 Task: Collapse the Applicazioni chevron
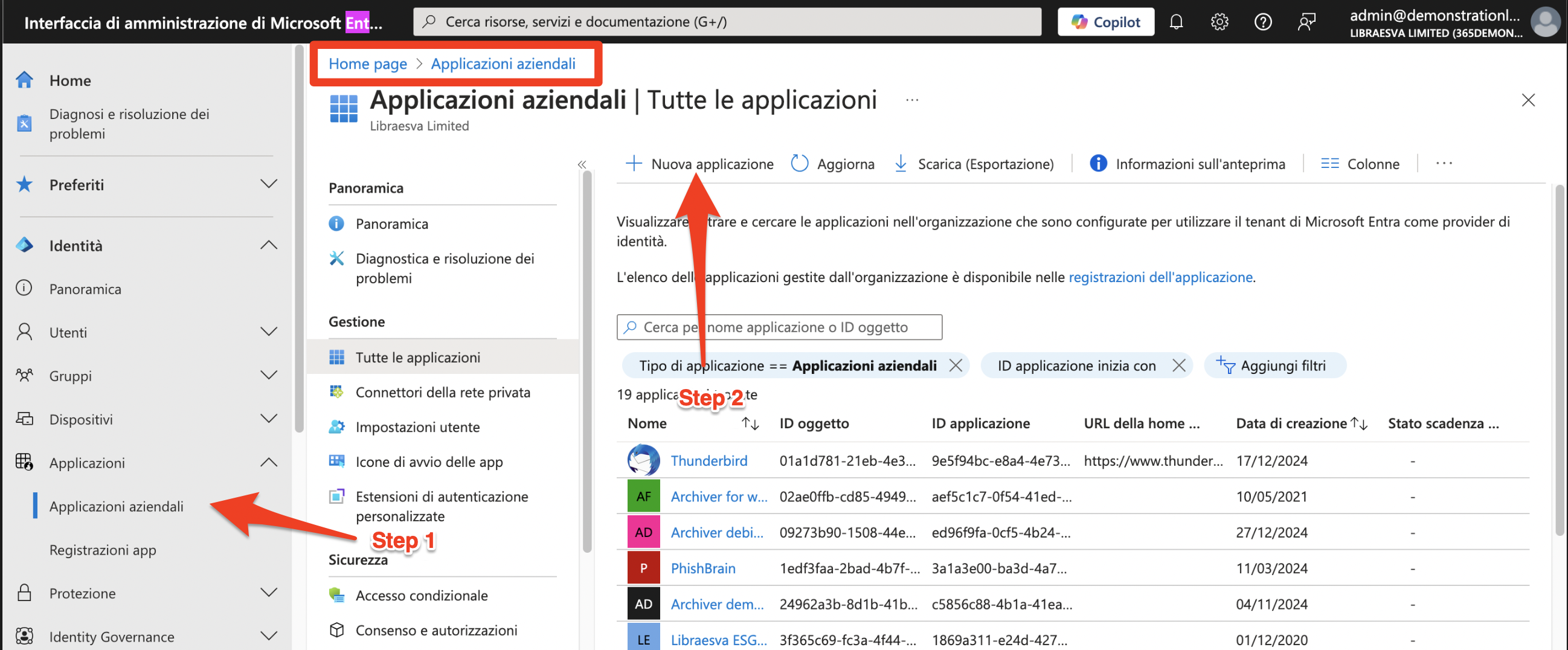tap(268, 462)
